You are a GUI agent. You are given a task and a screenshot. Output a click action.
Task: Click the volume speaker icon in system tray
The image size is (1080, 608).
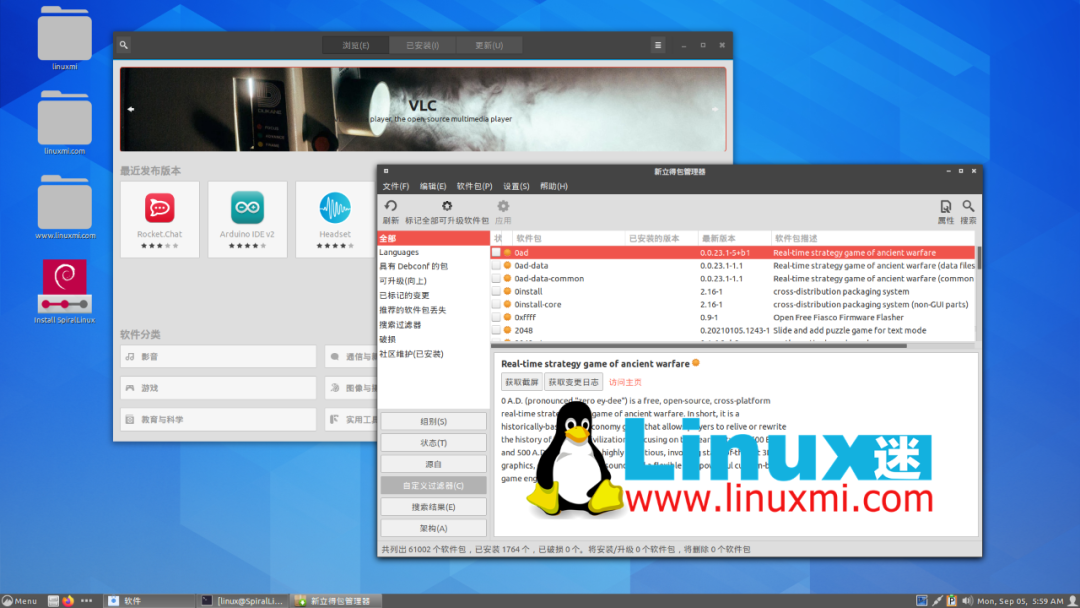pyautogui.click(x=967, y=601)
